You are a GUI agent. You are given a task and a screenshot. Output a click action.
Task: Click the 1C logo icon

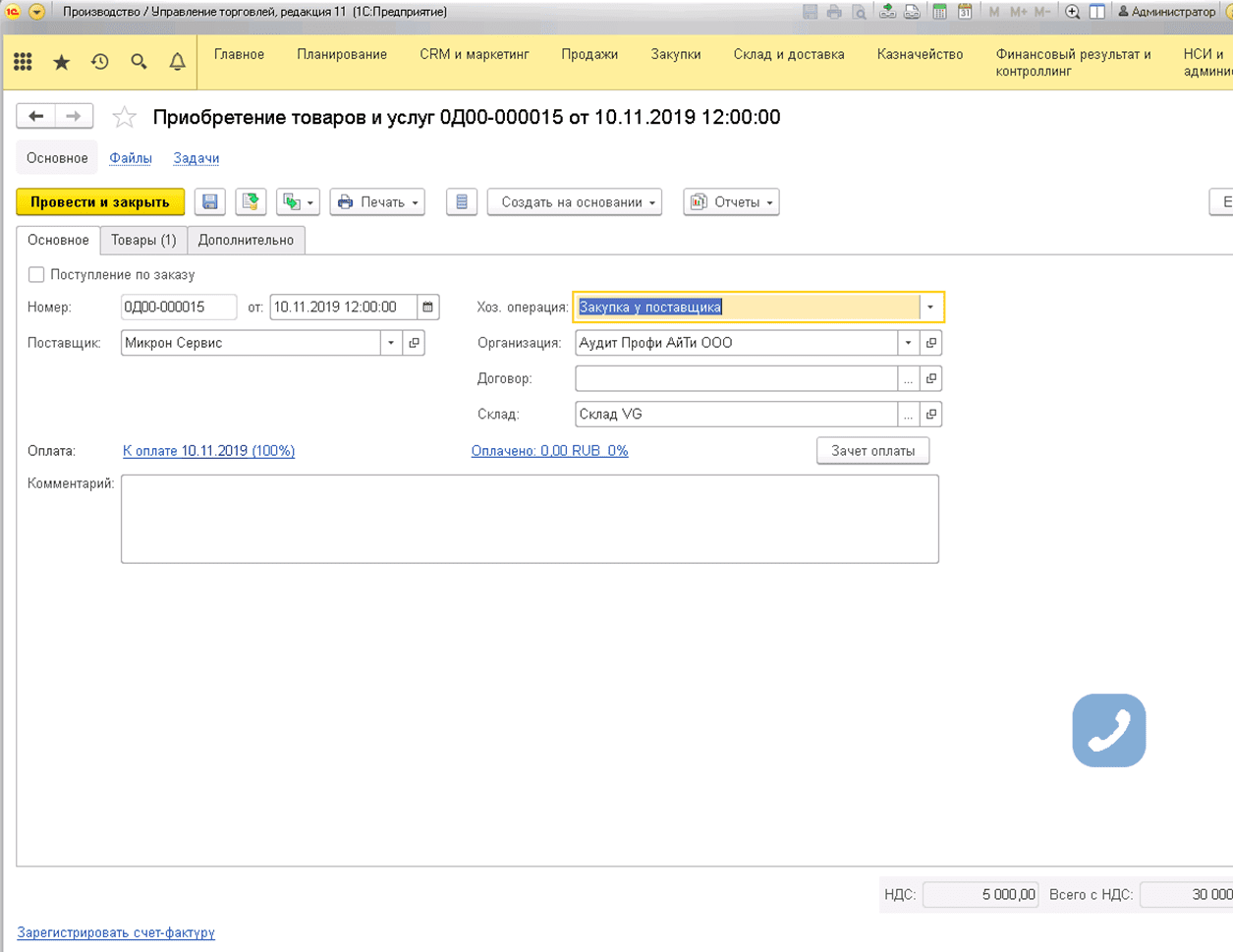(x=13, y=12)
